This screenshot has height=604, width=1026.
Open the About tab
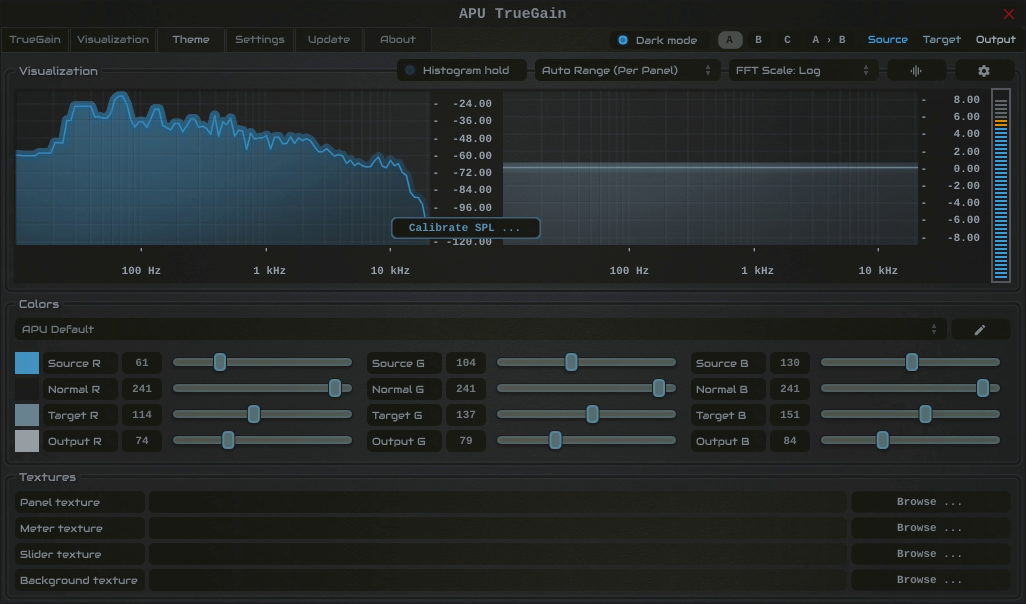coord(397,40)
